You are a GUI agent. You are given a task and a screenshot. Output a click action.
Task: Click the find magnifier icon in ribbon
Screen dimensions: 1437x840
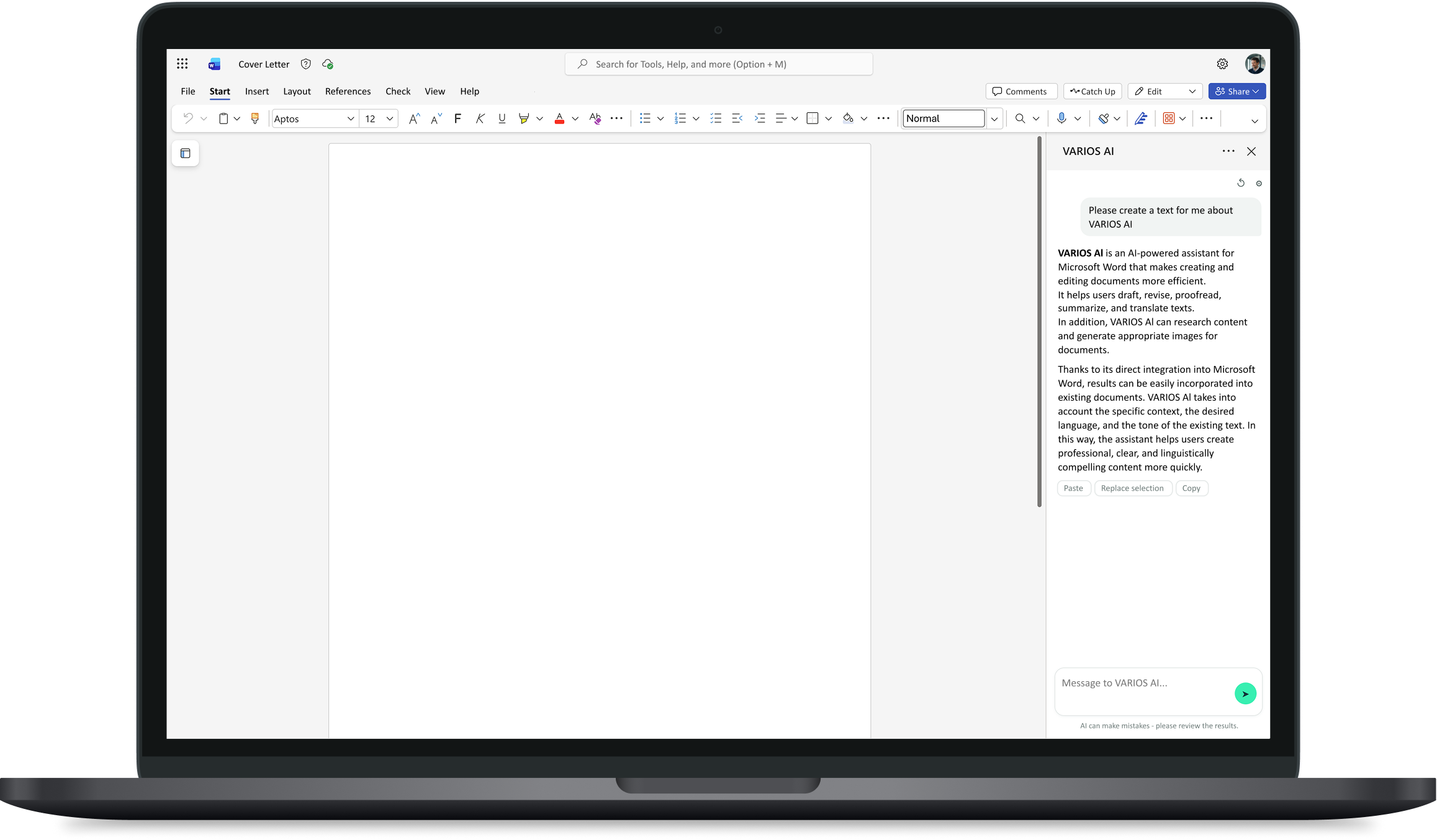[x=1020, y=118]
